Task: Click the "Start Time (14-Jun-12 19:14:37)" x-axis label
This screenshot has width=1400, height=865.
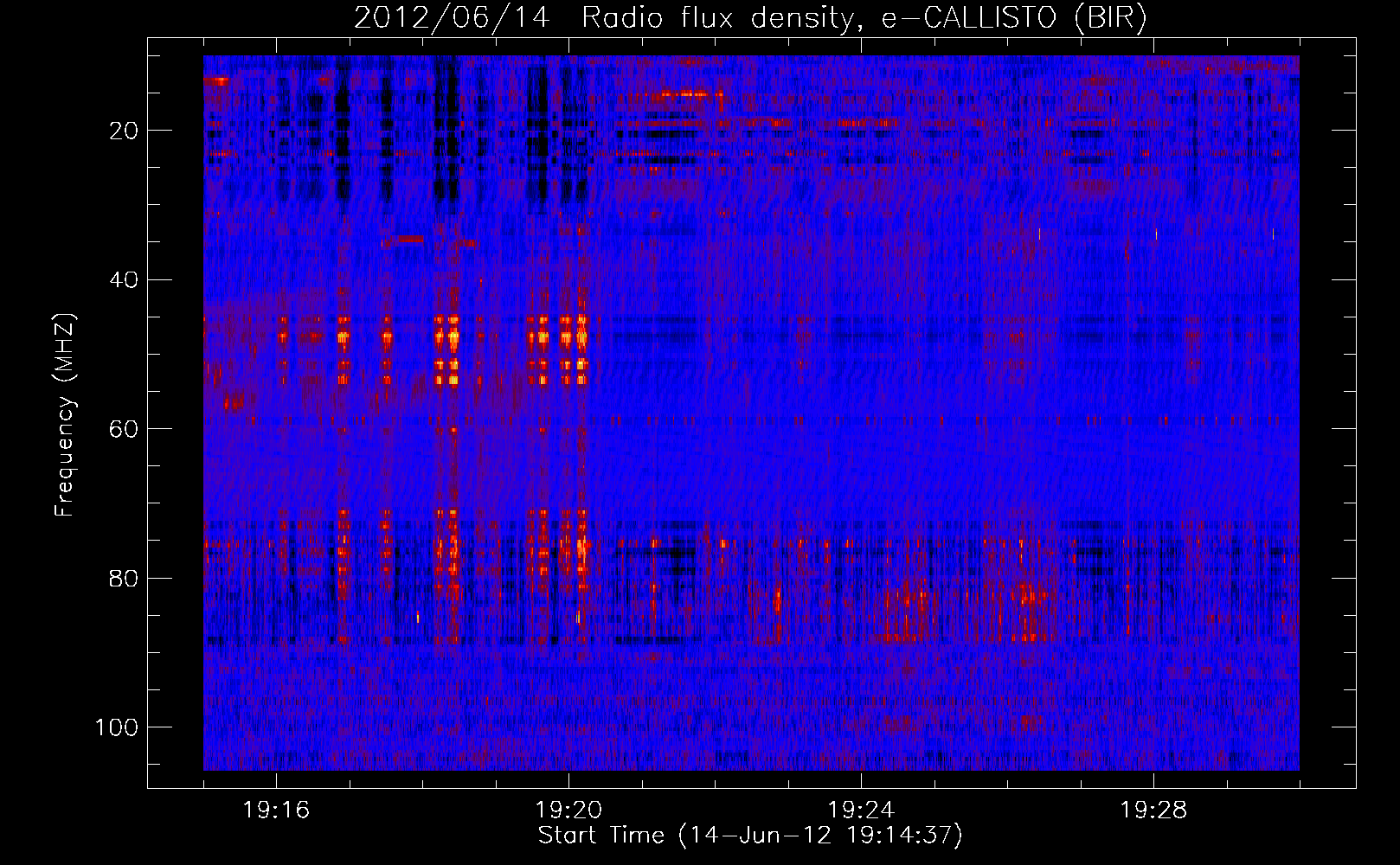Action: coord(750,836)
